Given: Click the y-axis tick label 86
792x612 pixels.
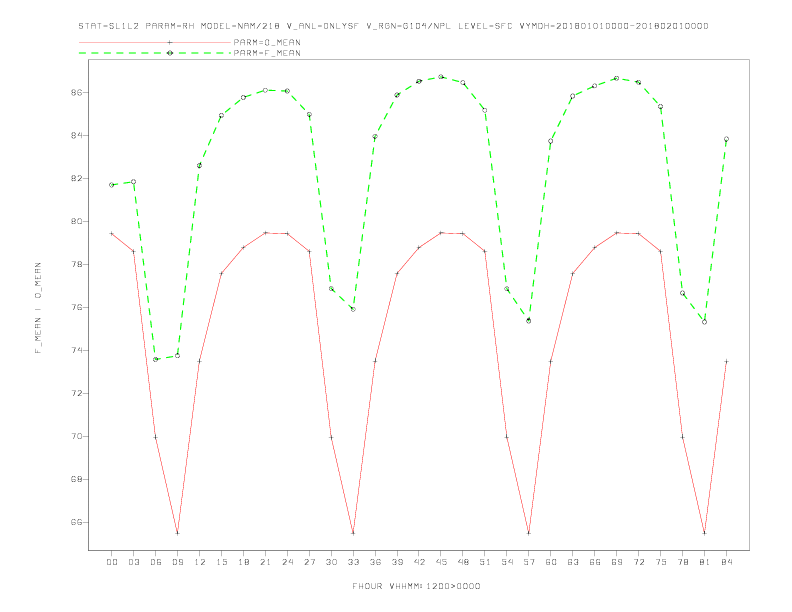Looking at the screenshot, I should coord(76,93).
